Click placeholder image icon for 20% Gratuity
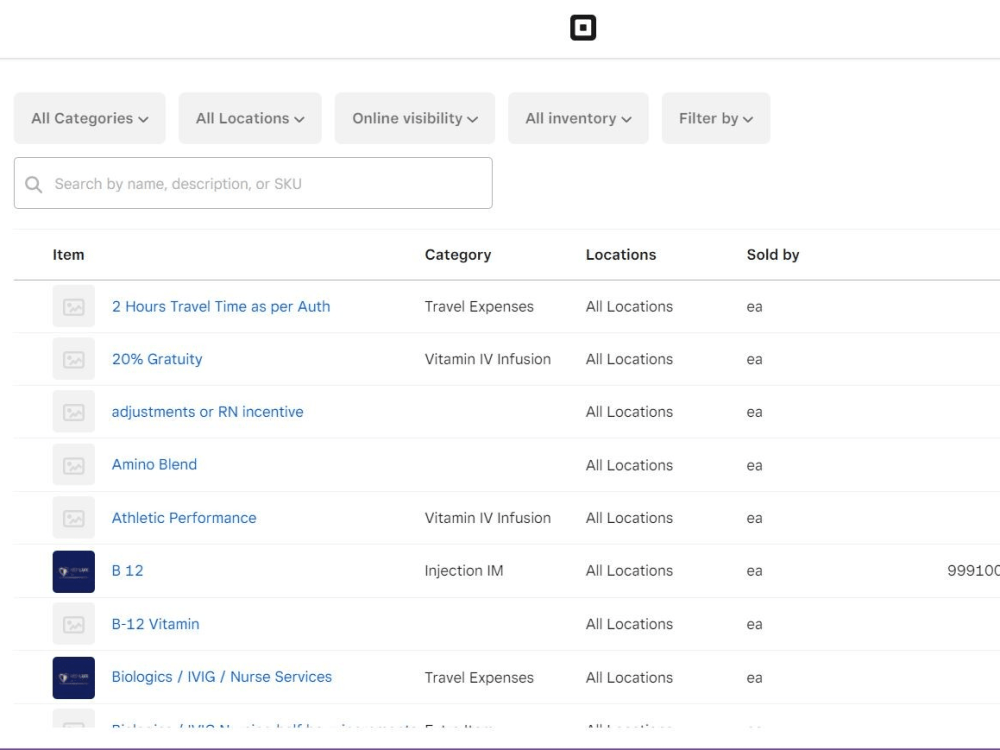The image size is (1000, 750). click(74, 359)
